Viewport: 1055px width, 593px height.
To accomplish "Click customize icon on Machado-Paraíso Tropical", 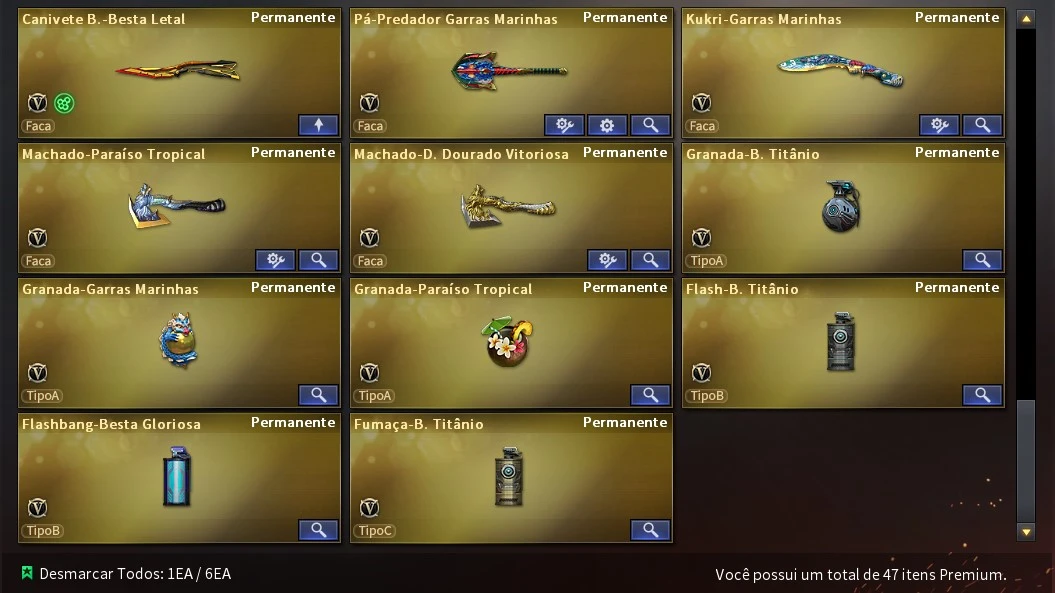I will [275, 260].
